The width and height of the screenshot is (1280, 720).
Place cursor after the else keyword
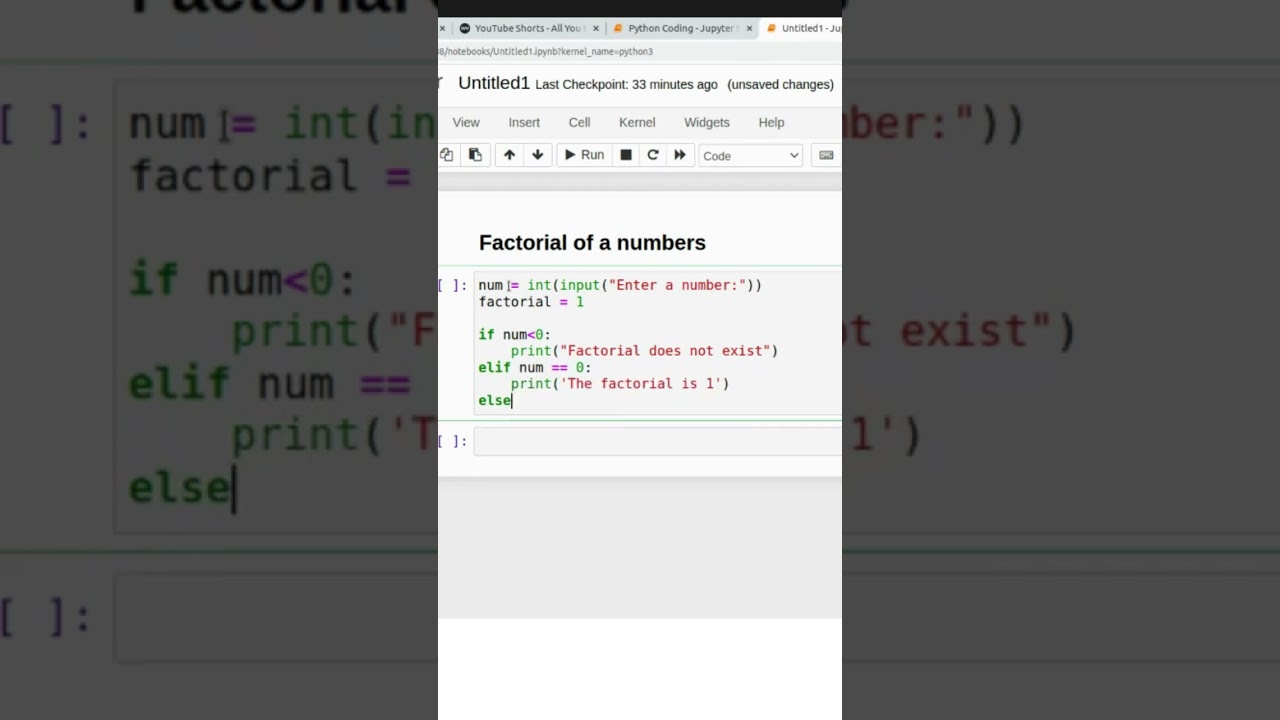(x=512, y=401)
